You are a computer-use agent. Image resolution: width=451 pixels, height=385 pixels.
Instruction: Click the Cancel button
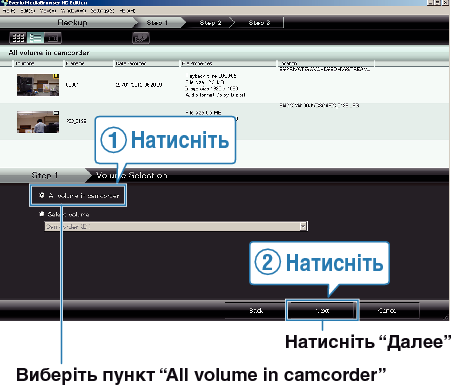[387, 310]
